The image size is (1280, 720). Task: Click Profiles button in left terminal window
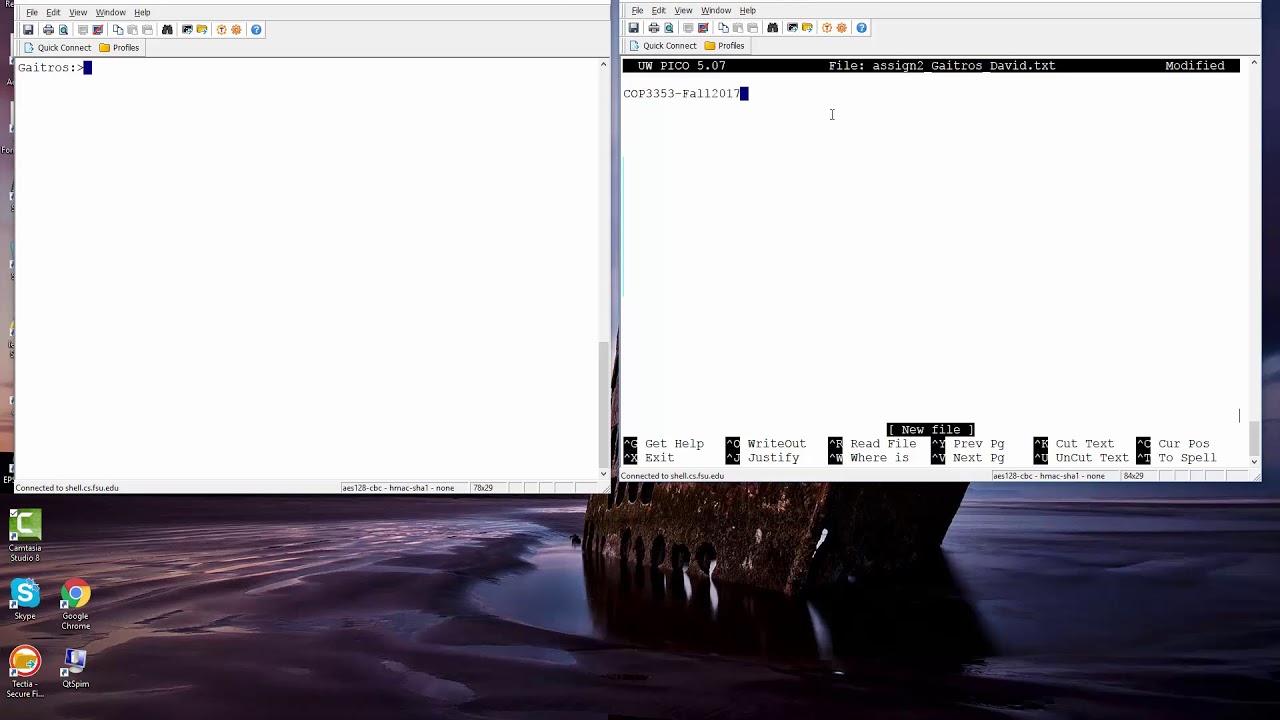(119, 48)
